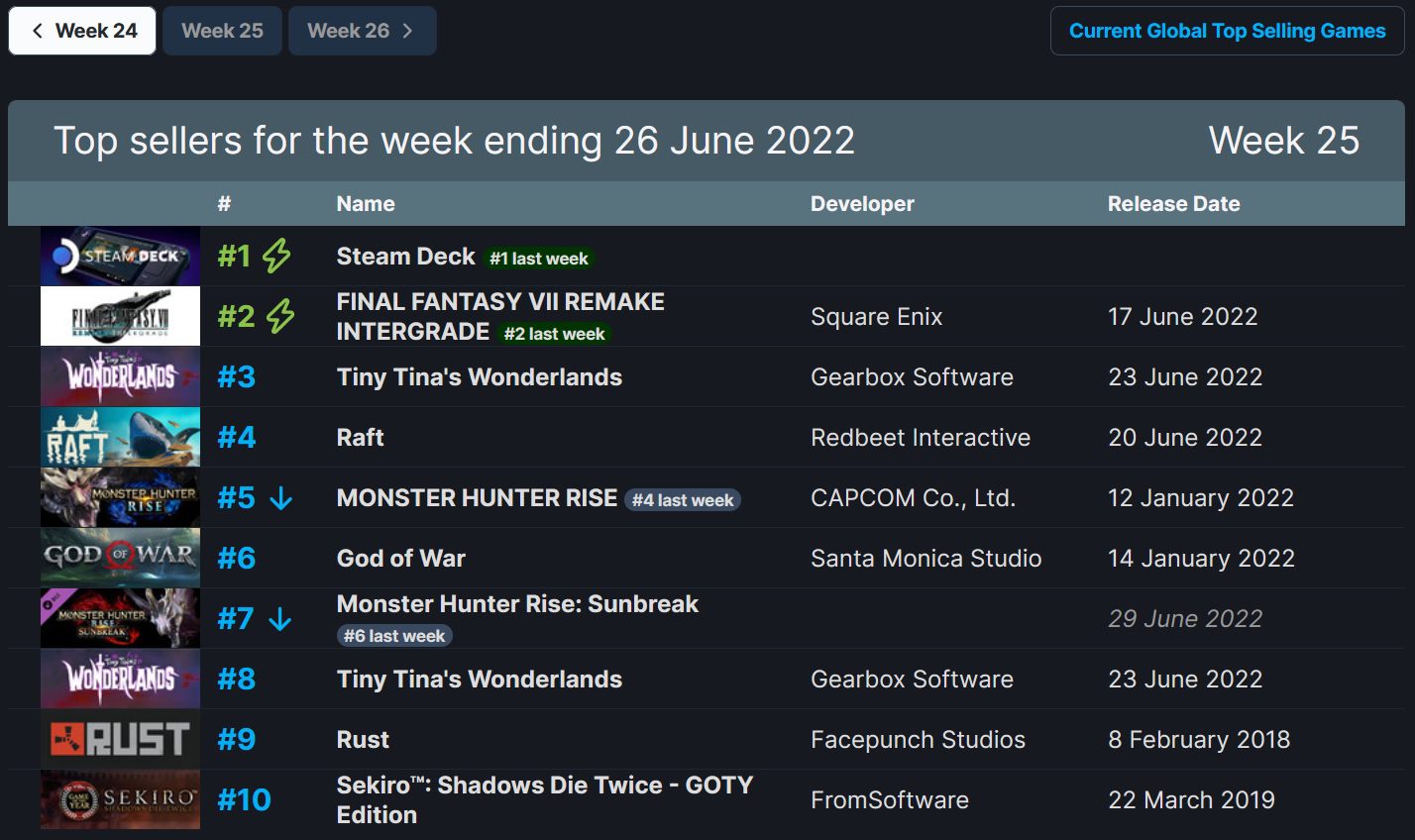Click the Facepunch Studios developer name

pos(918,740)
